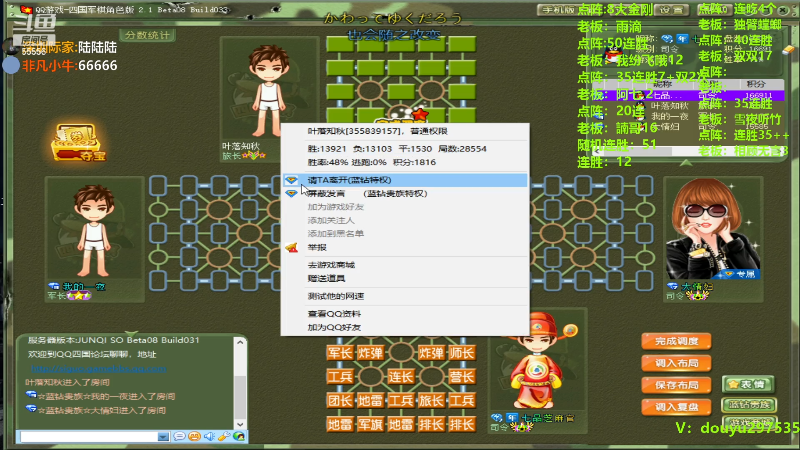
Task: Select the 军旗 flag piece
Action: pos(370,424)
